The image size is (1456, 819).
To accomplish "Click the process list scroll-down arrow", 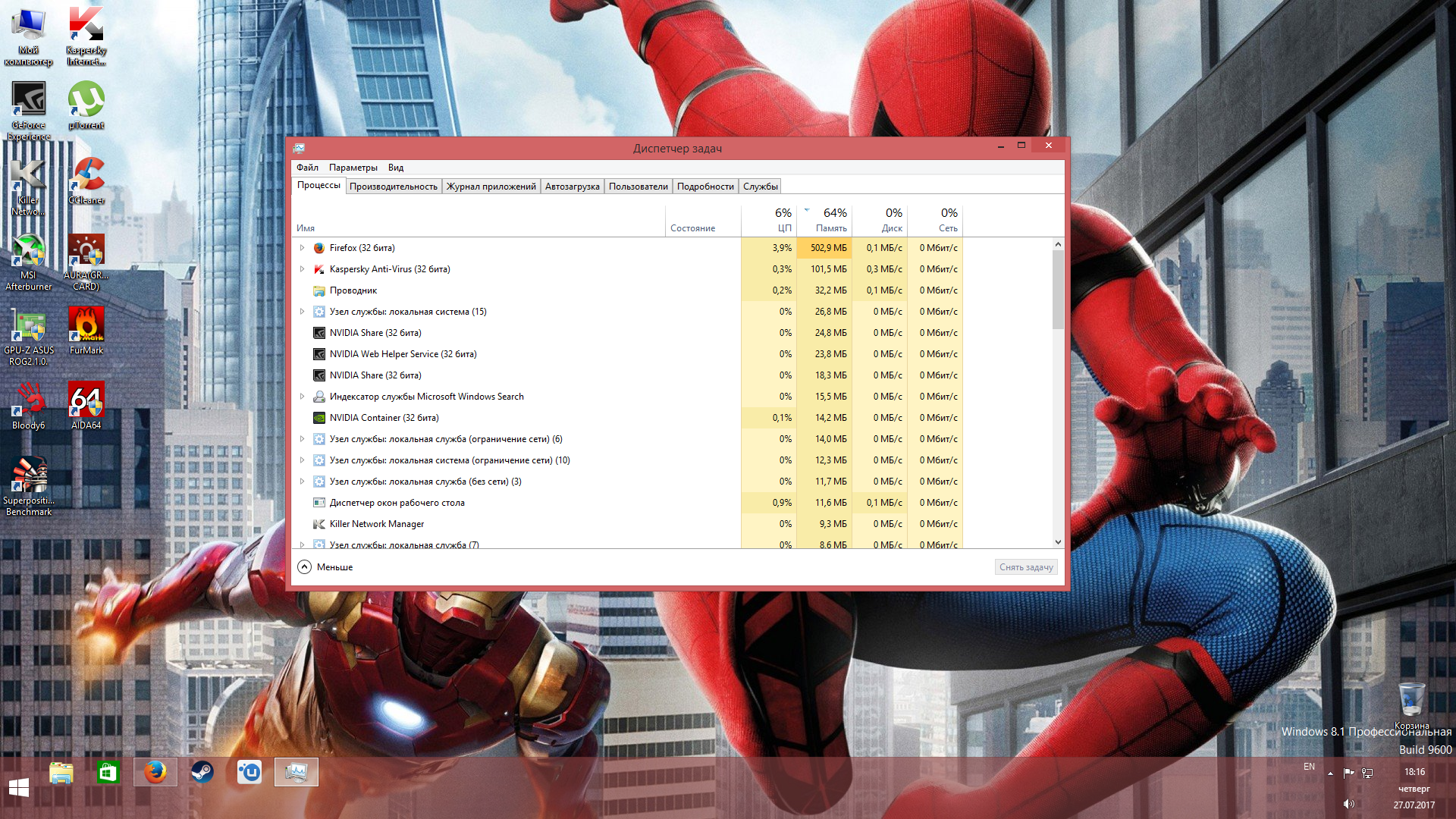I will [1058, 542].
